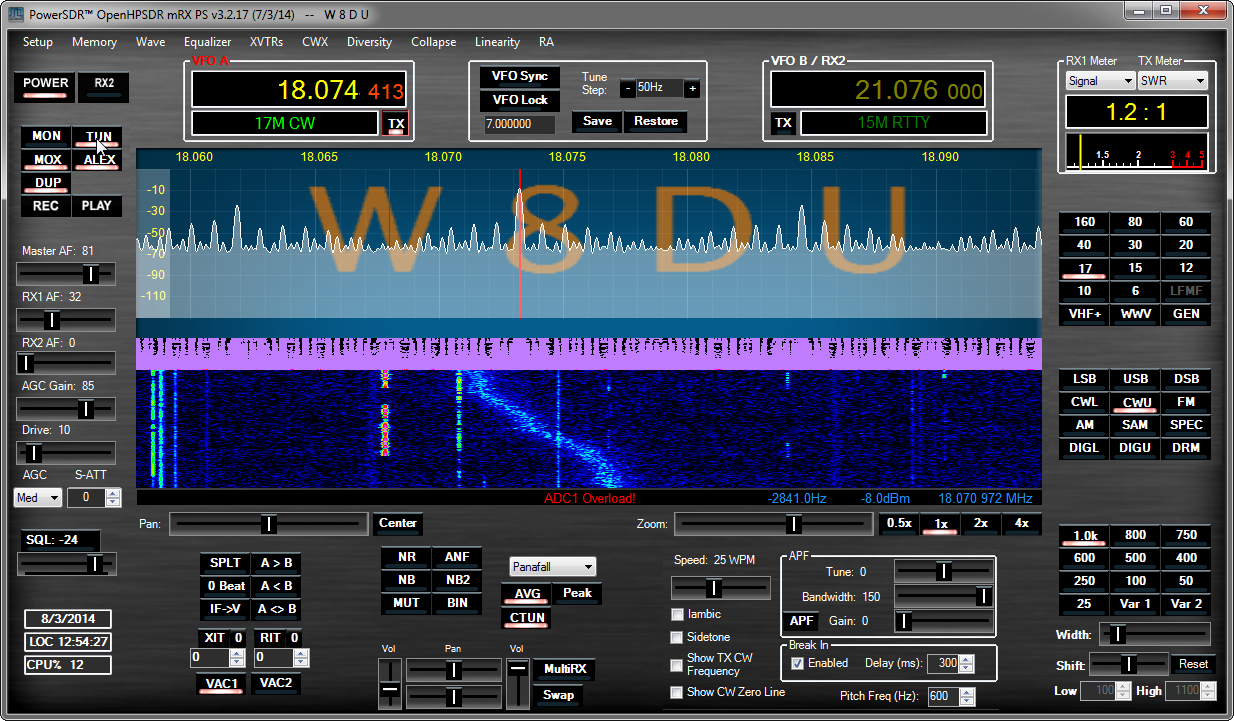This screenshot has height=721, width=1234.
Task: Click the Reset shift button
Action: 1194,664
